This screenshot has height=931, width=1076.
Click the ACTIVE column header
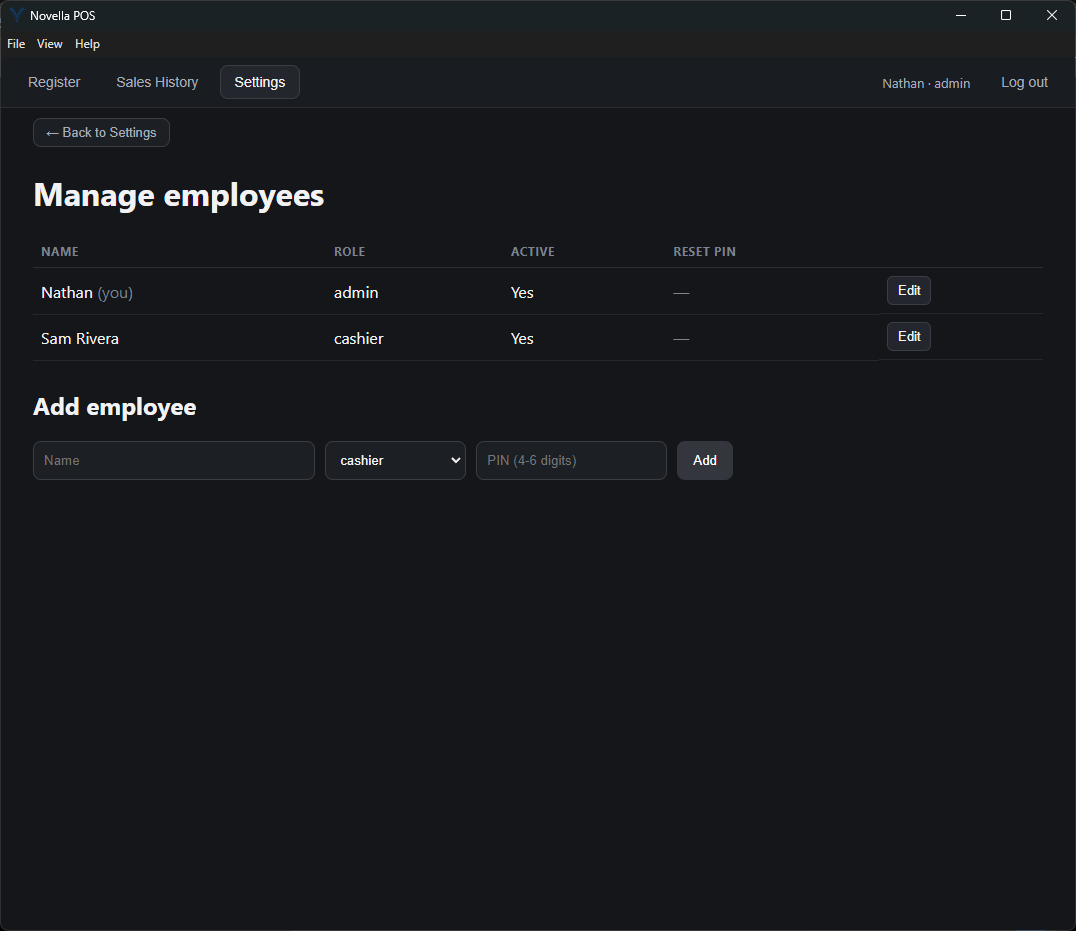[533, 252]
